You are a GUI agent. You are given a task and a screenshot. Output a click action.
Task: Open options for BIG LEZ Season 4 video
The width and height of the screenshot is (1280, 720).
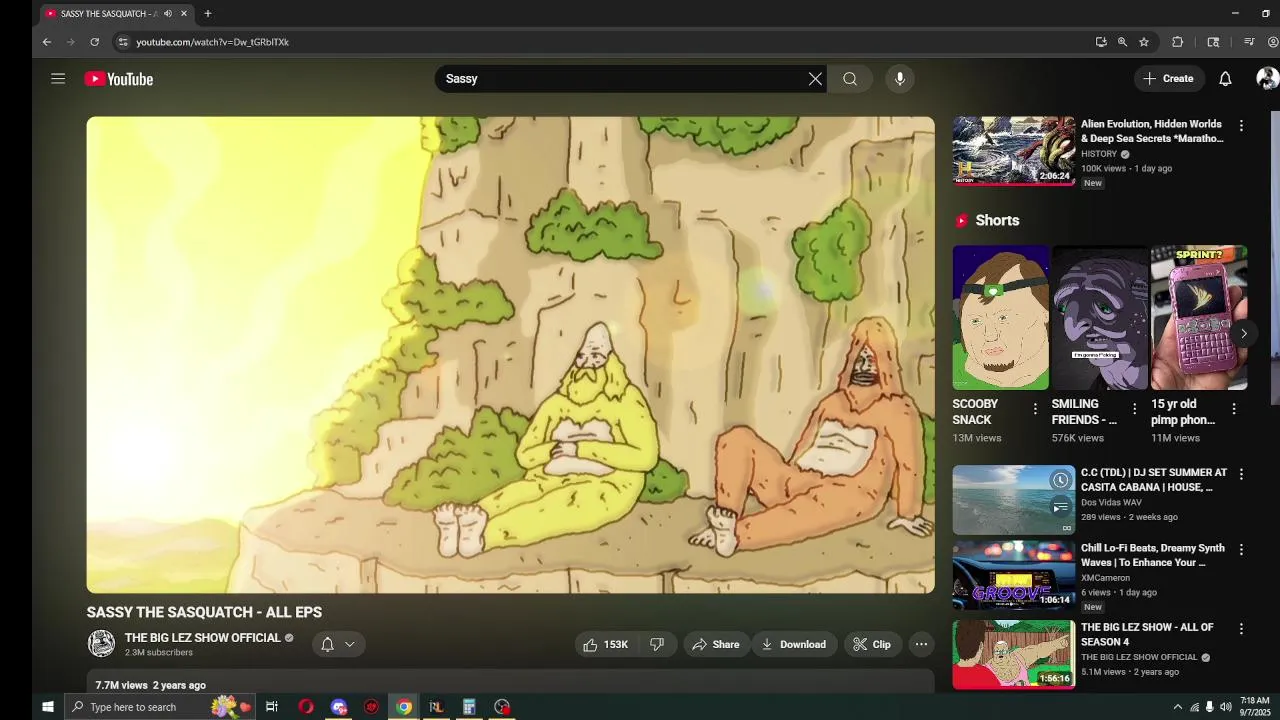1241,629
